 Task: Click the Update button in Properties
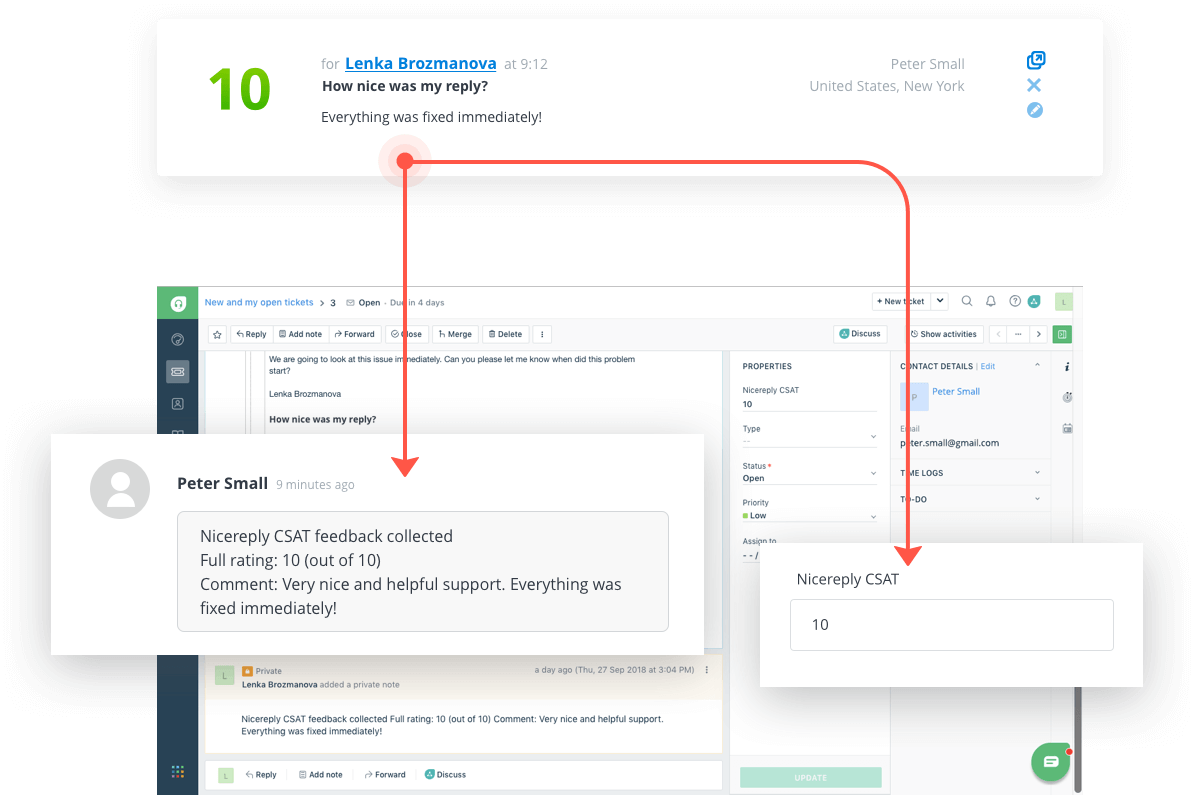coord(810,777)
